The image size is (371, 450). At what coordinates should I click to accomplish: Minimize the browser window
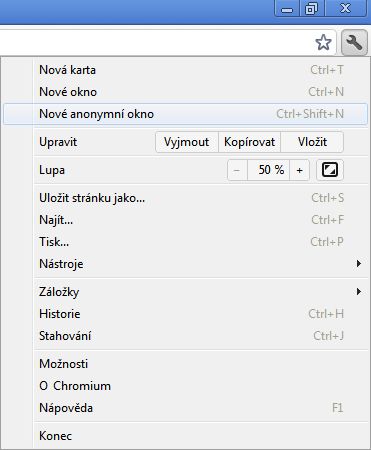coord(287,8)
